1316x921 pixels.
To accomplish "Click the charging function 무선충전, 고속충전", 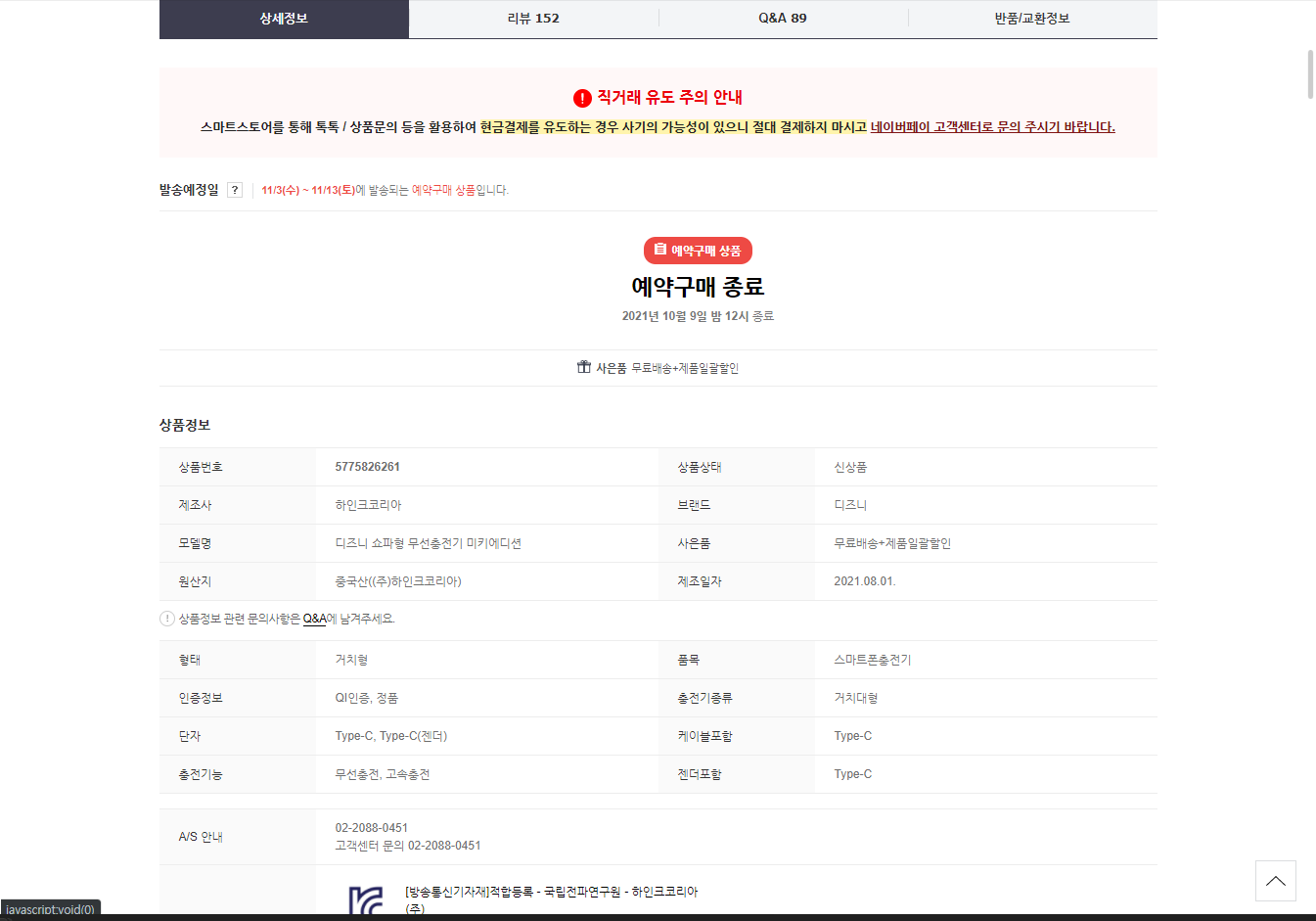I will click(382, 774).
